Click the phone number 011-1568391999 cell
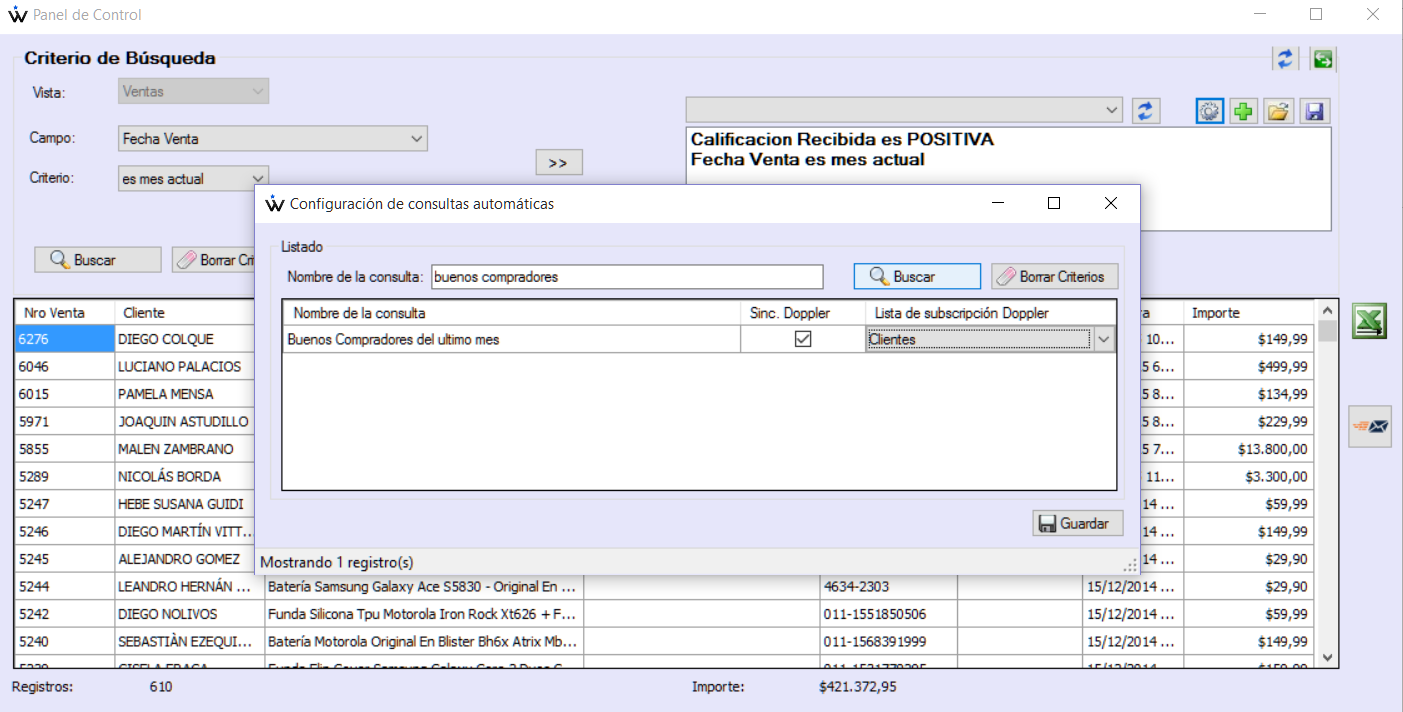 (888, 641)
